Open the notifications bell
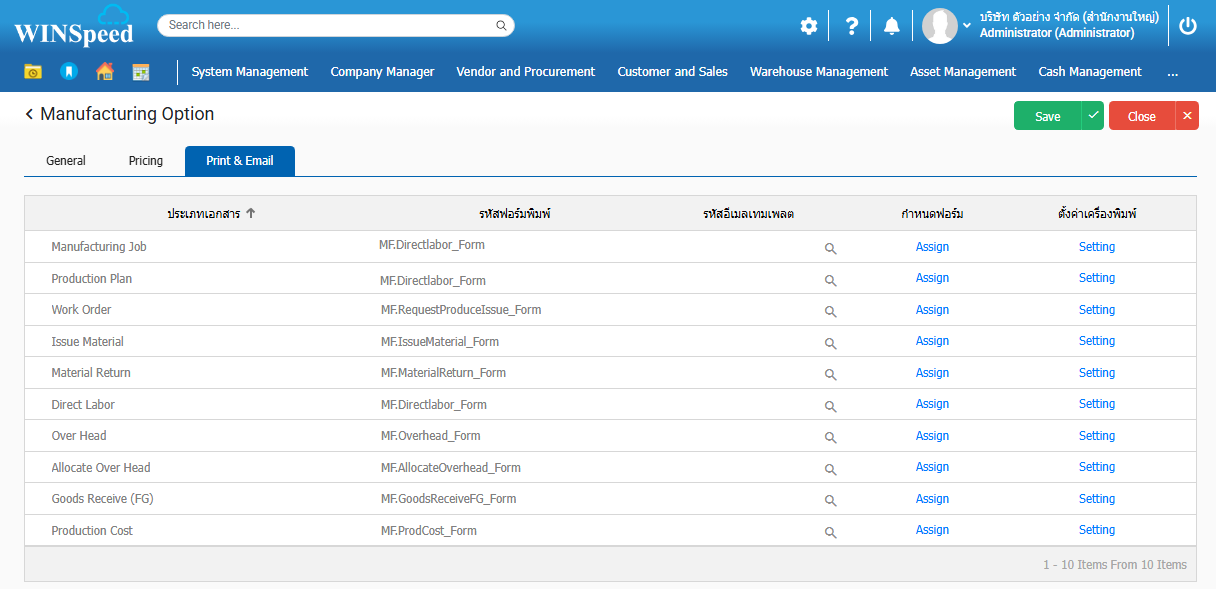This screenshot has width=1216, height=589. (x=891, y=26)
